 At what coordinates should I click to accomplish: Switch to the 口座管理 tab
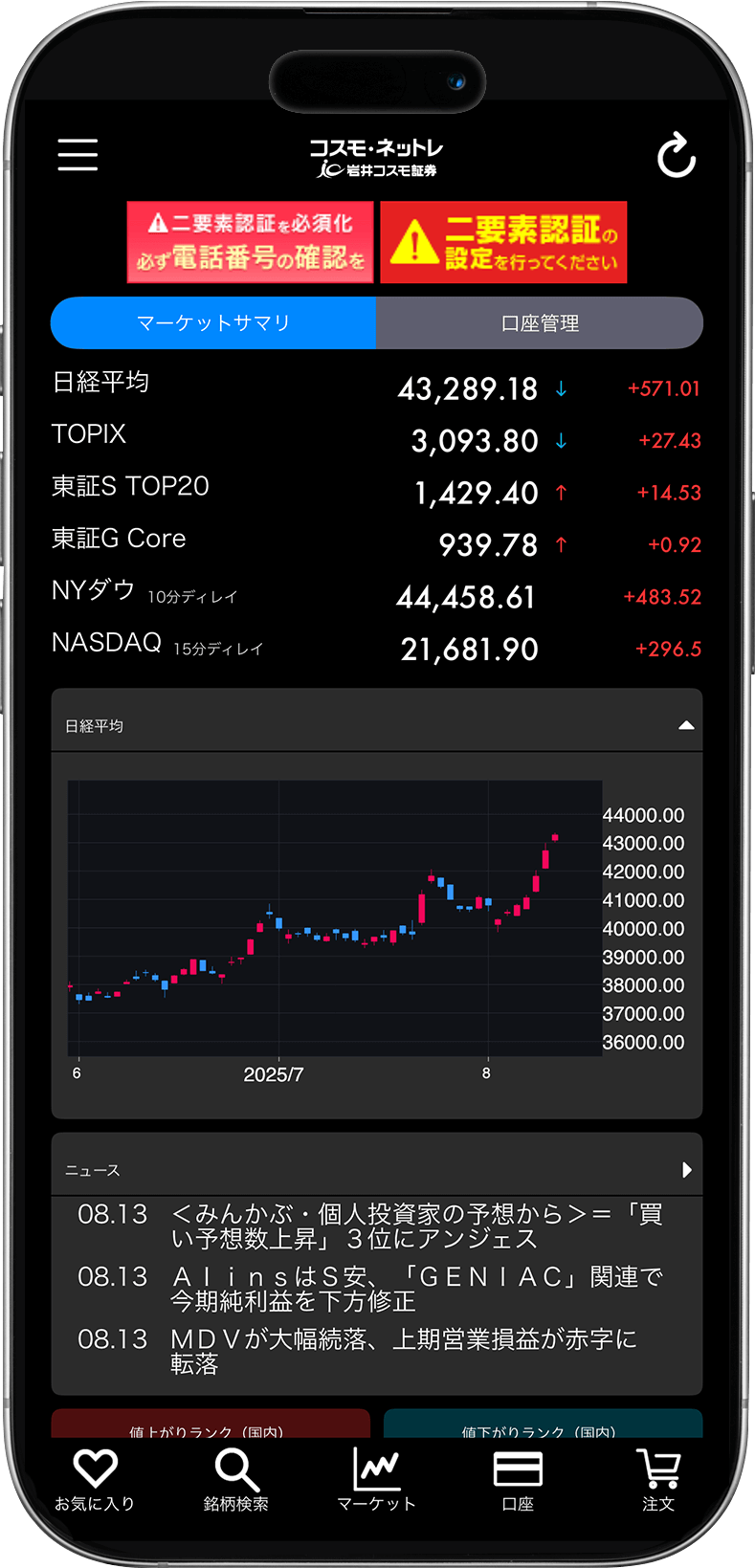540,323
